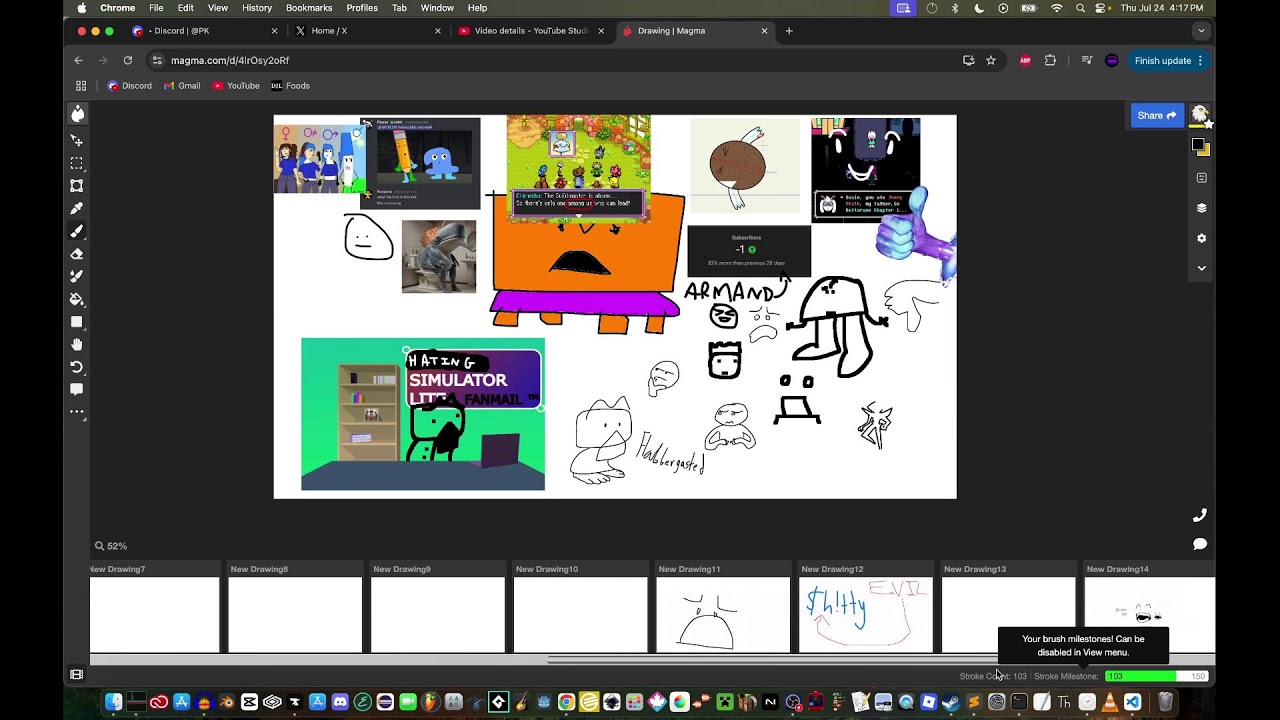The image size is (1280, 720).
Task: Open the Bookmarks menu in menu bar
Action: tap(309, 8)
